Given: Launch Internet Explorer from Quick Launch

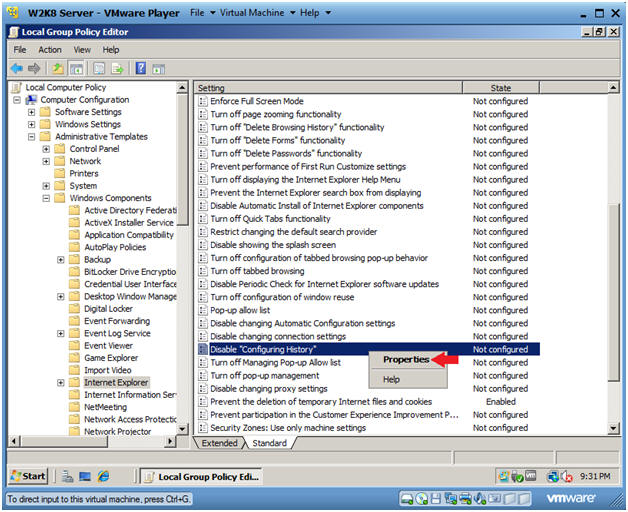Looking at the screenshot, I should pyautogui.click(x=103, y=476).
